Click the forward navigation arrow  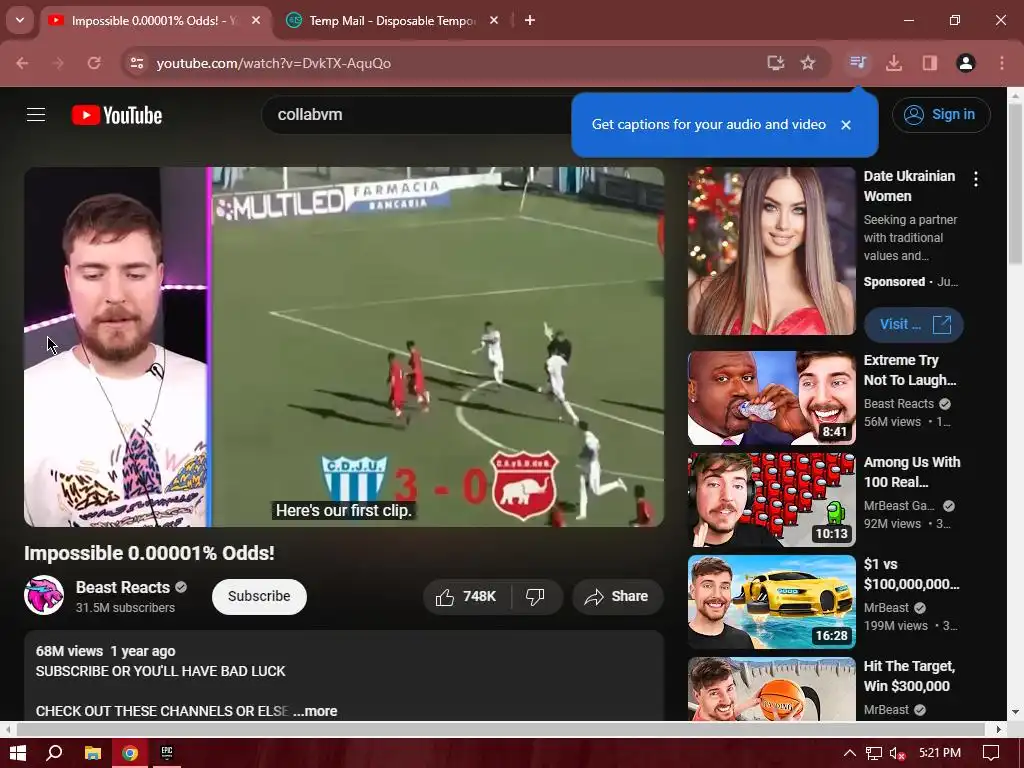(x=58, y=63)
